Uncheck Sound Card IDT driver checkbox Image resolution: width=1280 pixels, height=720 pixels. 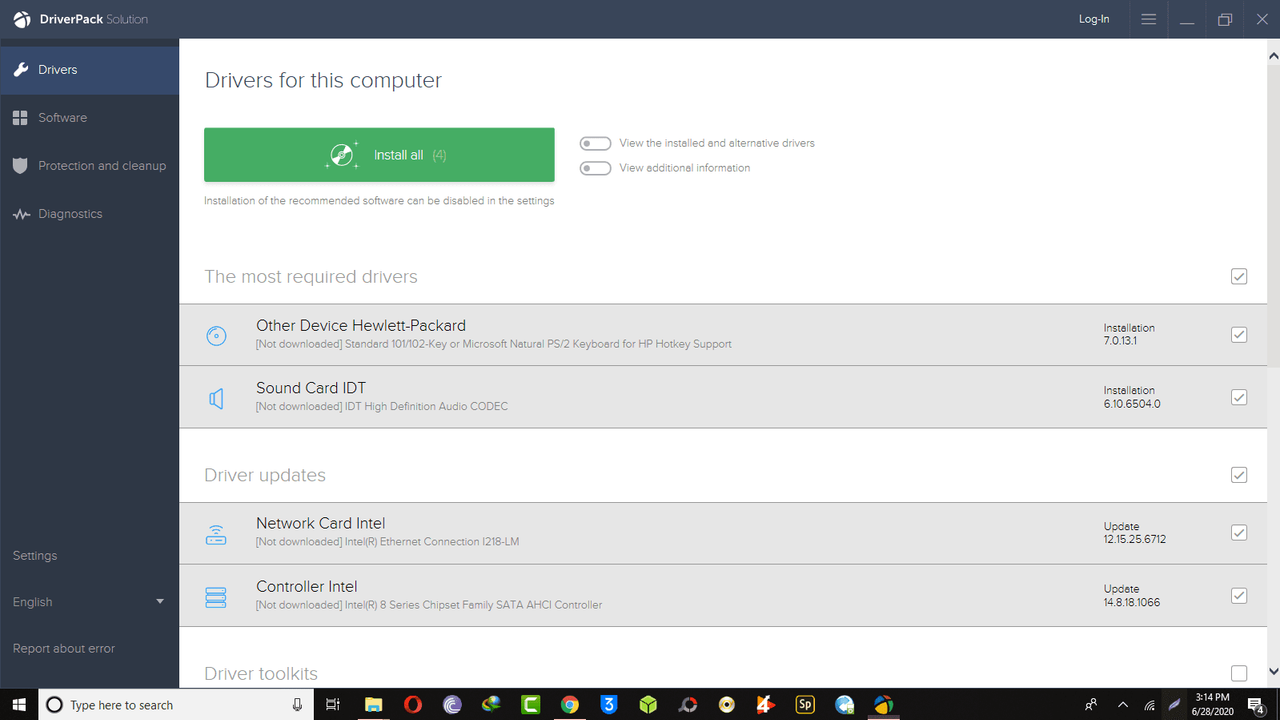1239,397
